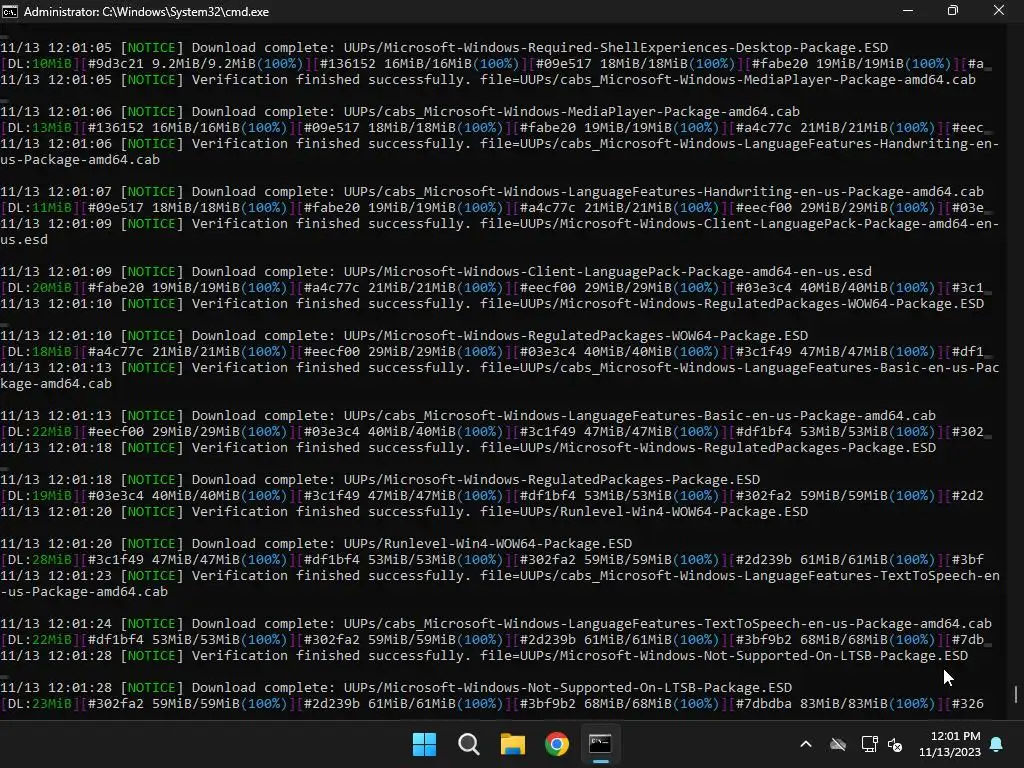Click the green DL:20MiB speed value
The height and width of the screenshot is (768, 1024).
tap(52, 287)
